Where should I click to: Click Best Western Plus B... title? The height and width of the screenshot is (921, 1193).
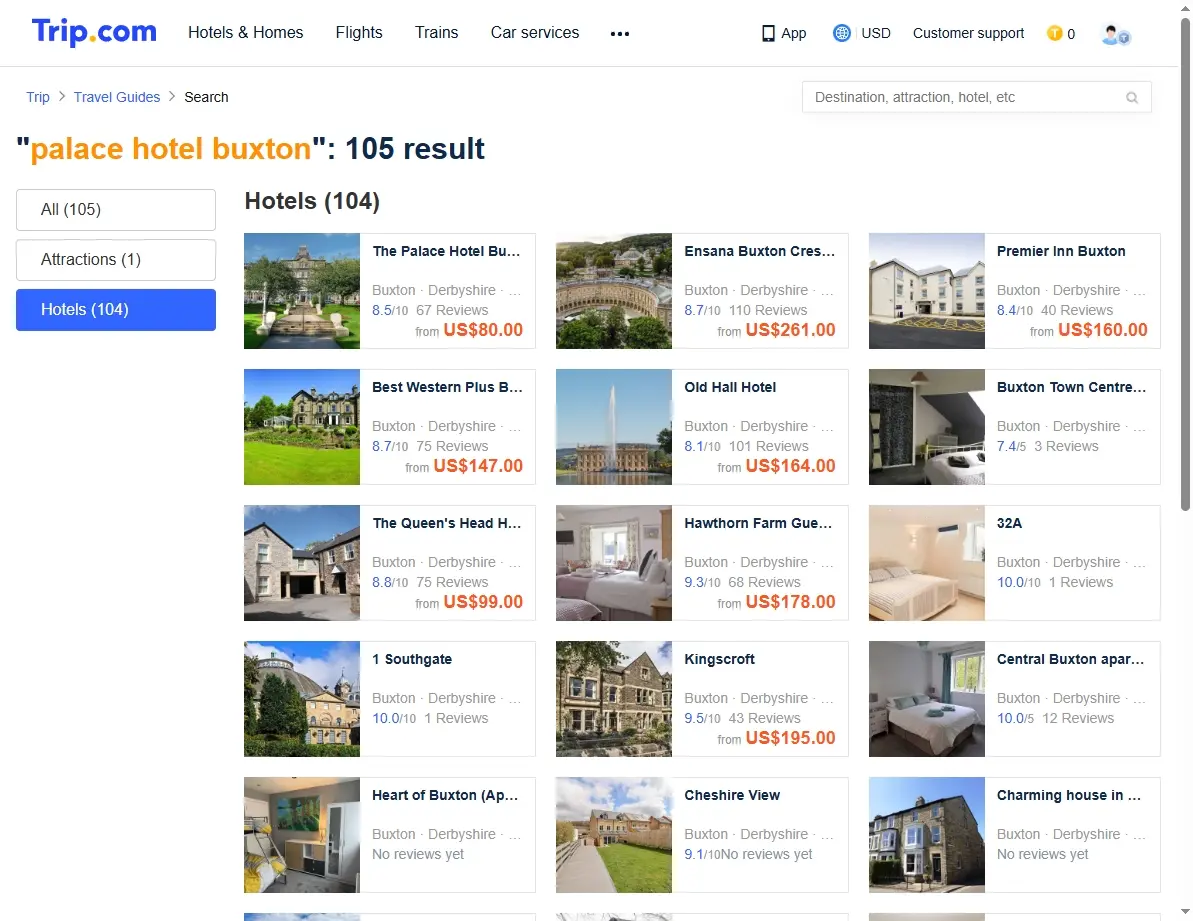(447, 387)
